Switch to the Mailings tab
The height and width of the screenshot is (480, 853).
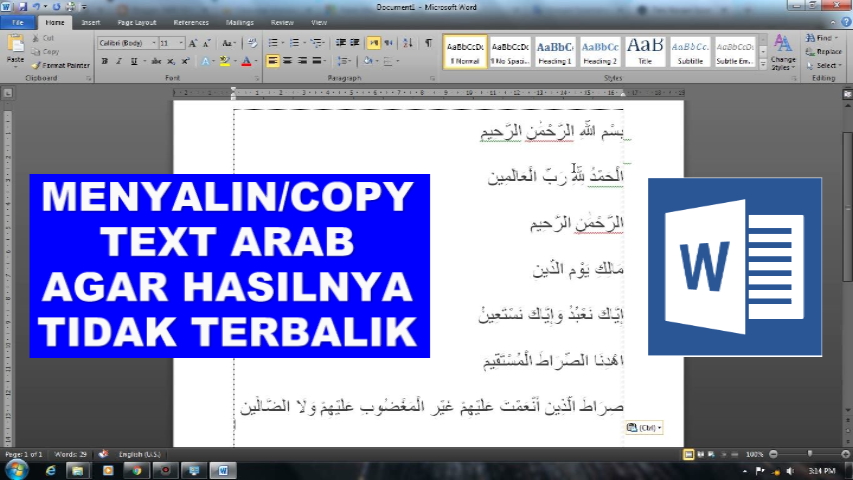pos(239,23)
